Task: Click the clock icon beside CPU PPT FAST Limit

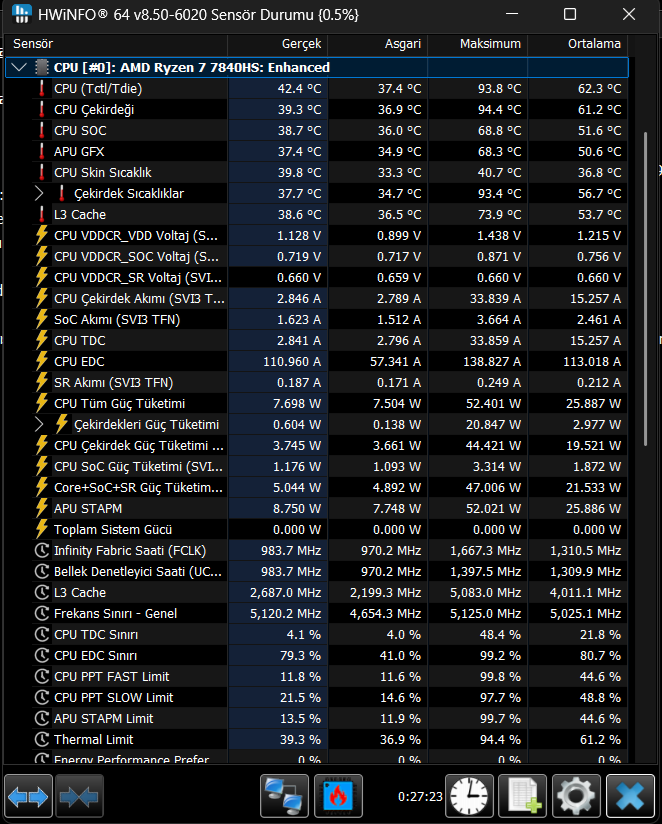Action: click(42, 677)
